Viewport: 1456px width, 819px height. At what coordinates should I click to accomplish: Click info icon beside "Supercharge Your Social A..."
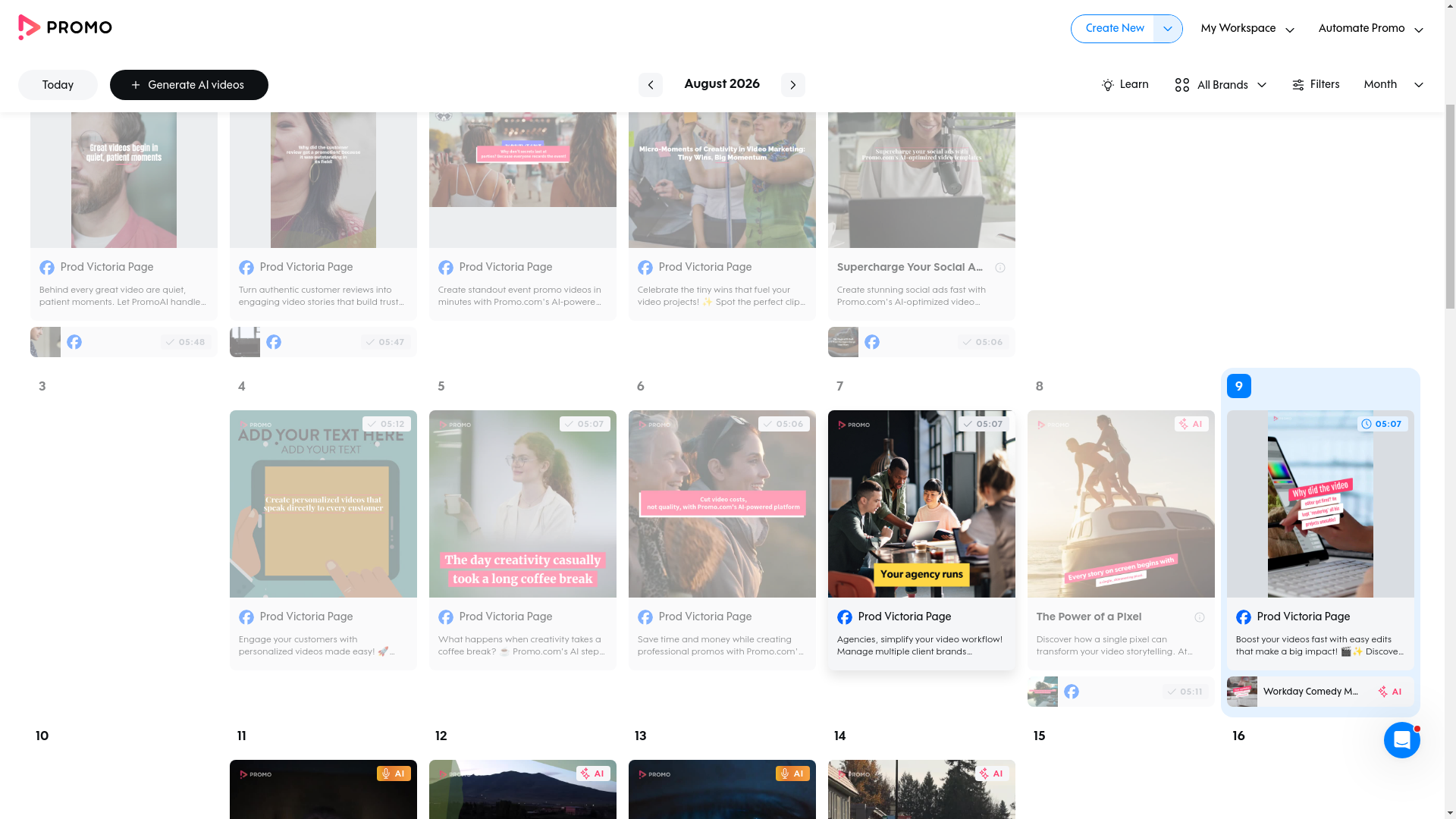coord(1000,268)
